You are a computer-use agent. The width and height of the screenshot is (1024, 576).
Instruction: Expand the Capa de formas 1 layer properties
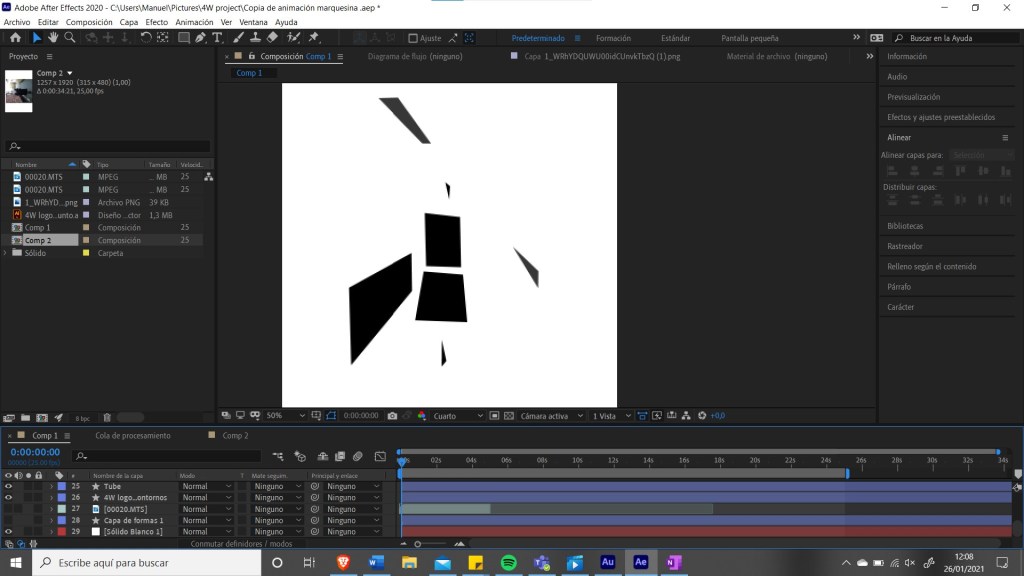click(x=51, y=521)
